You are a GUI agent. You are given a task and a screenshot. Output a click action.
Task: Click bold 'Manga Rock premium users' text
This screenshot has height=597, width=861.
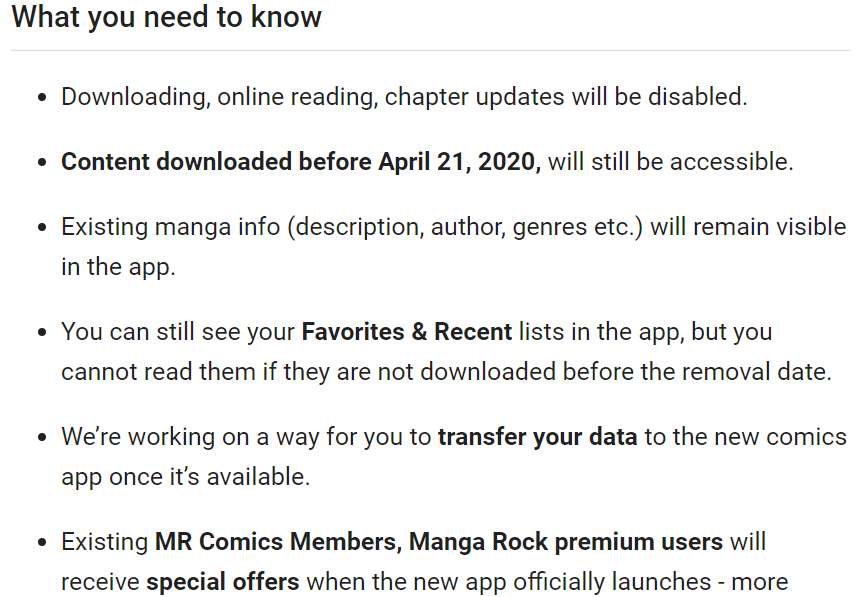(566, 542)
